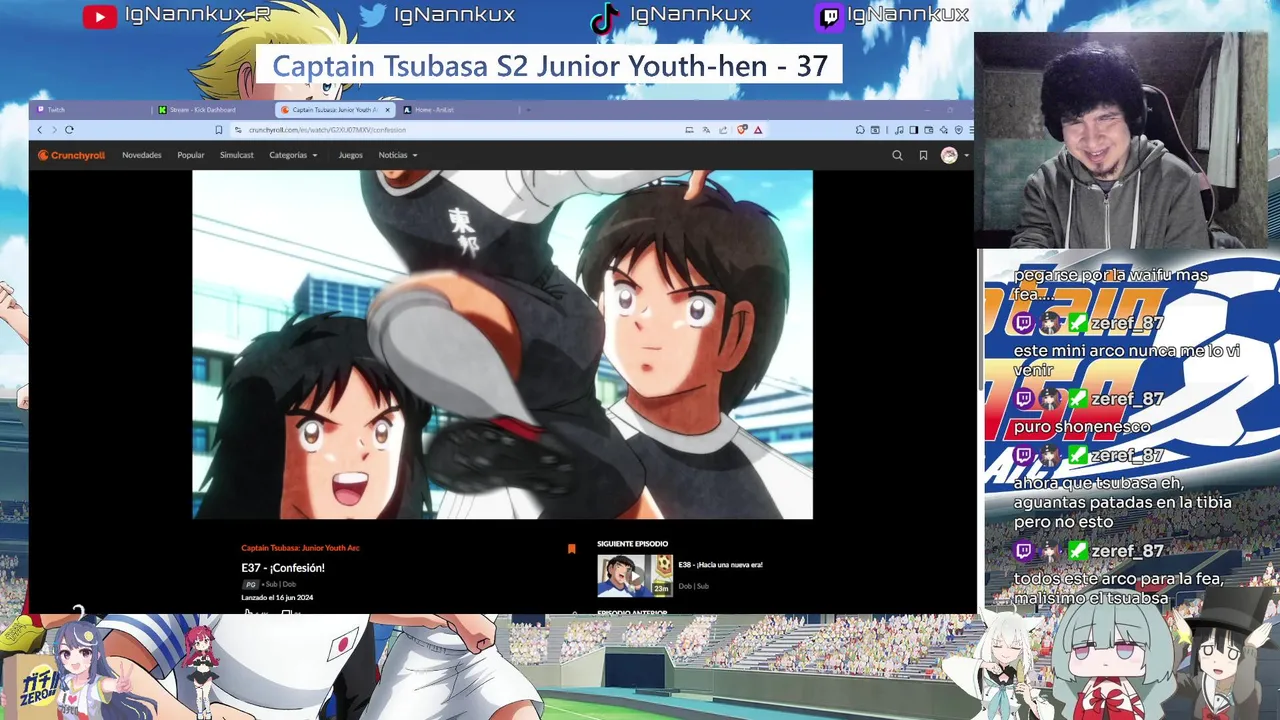Open Crunchyroll search magnifier icon
1280x720 pixels.
[x=897, y=155]
